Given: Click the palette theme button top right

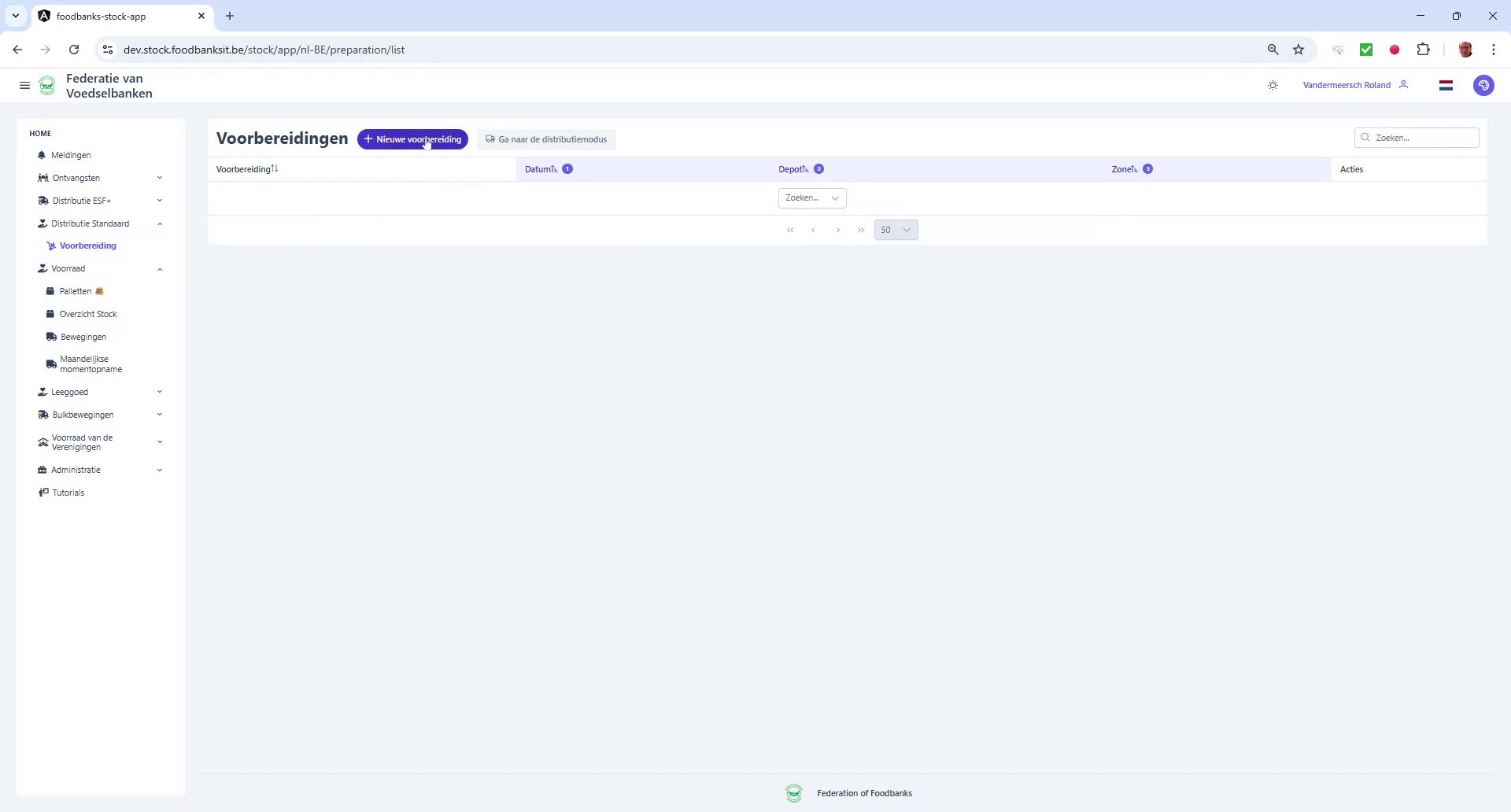Looking at the screenshot, I should [x=1484, y=85].
